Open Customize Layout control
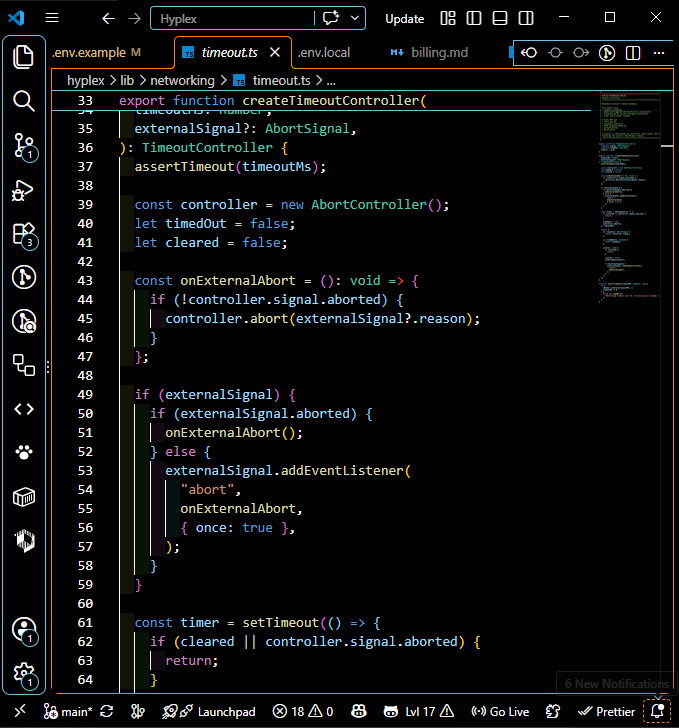The height and width of the screenshot is (728, 679). click(x=448, y=19)
